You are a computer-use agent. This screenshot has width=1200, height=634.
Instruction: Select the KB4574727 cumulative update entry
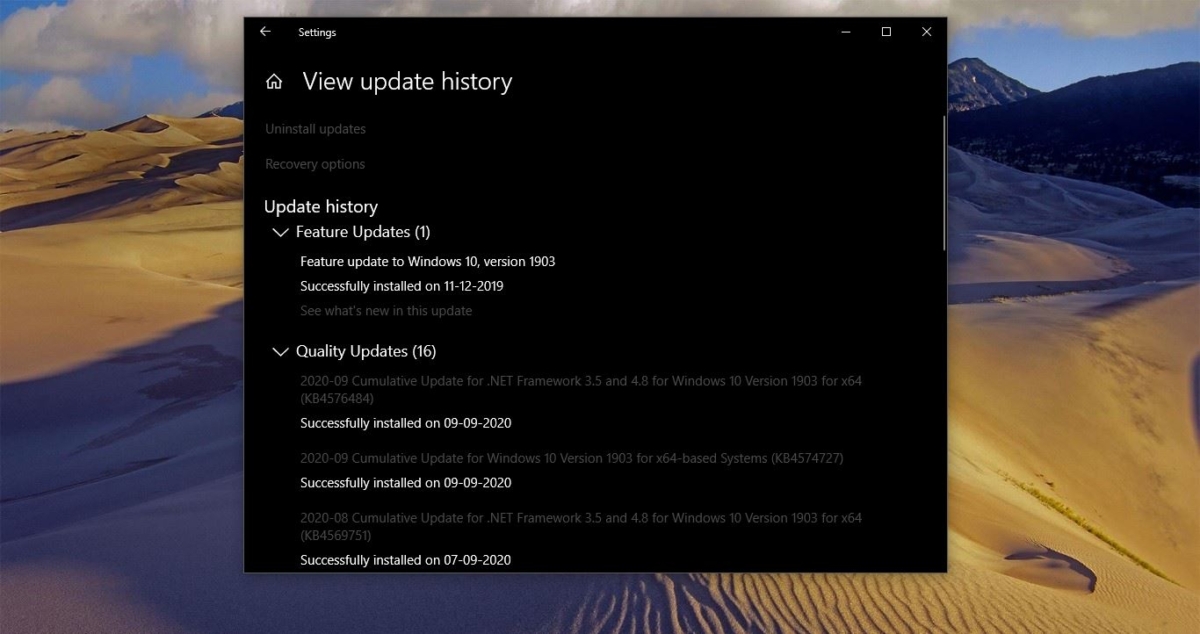pyautogui.click(x=571, y=458)
